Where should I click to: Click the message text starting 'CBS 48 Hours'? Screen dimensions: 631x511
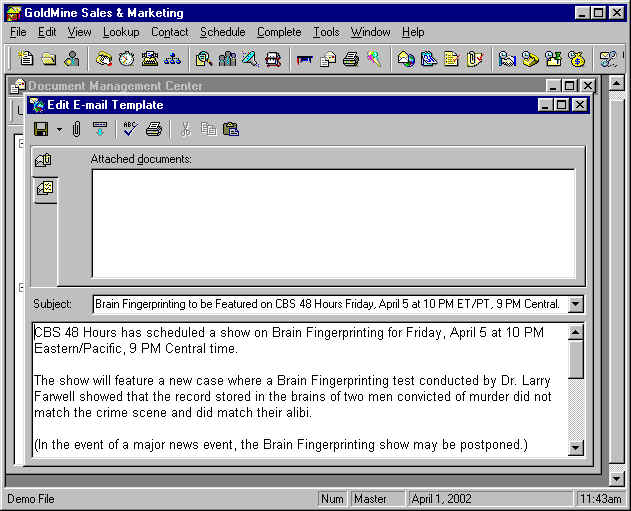click(x=289, y=340)
